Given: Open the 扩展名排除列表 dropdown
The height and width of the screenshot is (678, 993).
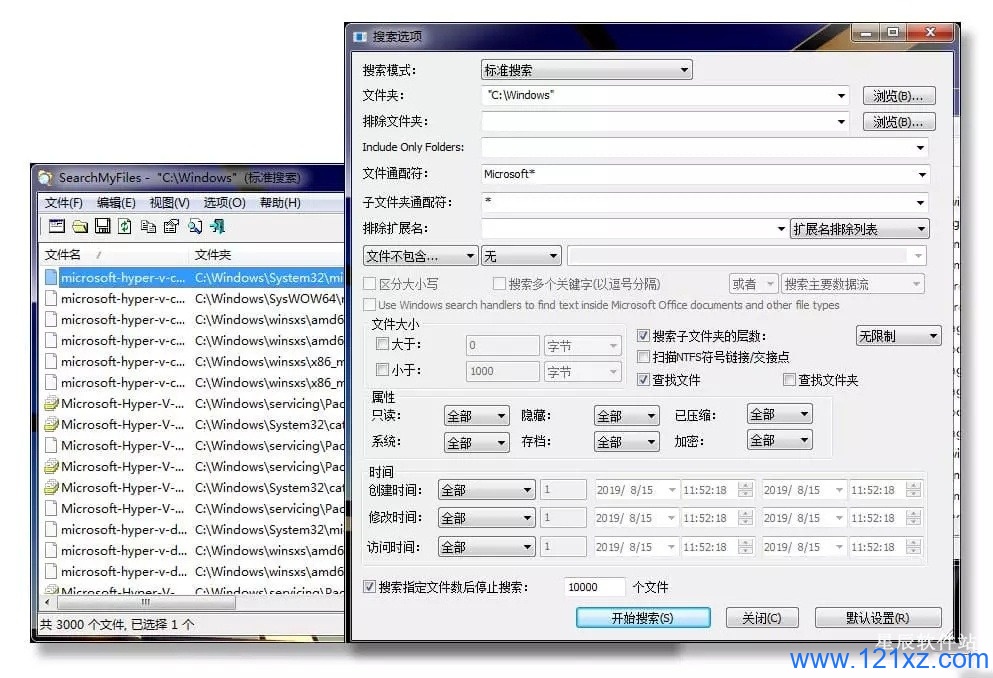Looking at the screenshot, I should (x=860, y=229).
